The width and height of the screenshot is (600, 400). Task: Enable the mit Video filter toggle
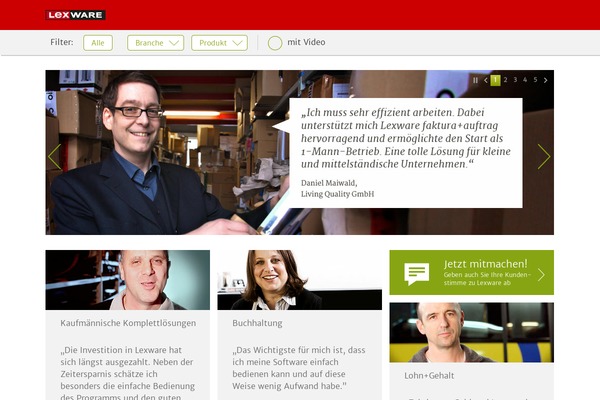(x=275, y=43)
